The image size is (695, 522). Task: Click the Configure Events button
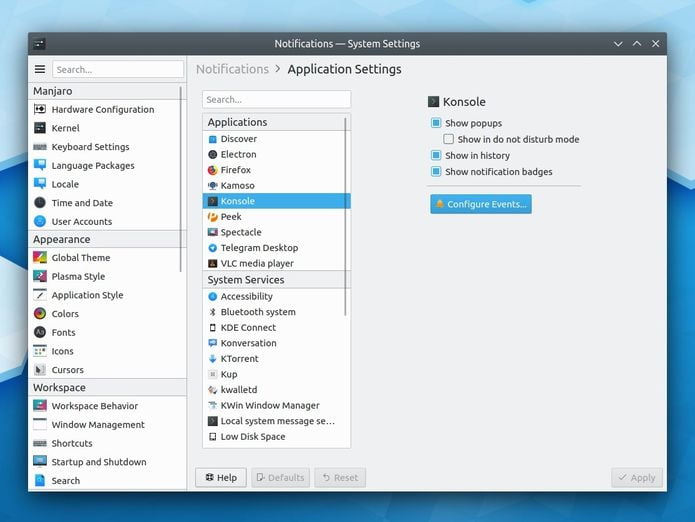point(481,204)
